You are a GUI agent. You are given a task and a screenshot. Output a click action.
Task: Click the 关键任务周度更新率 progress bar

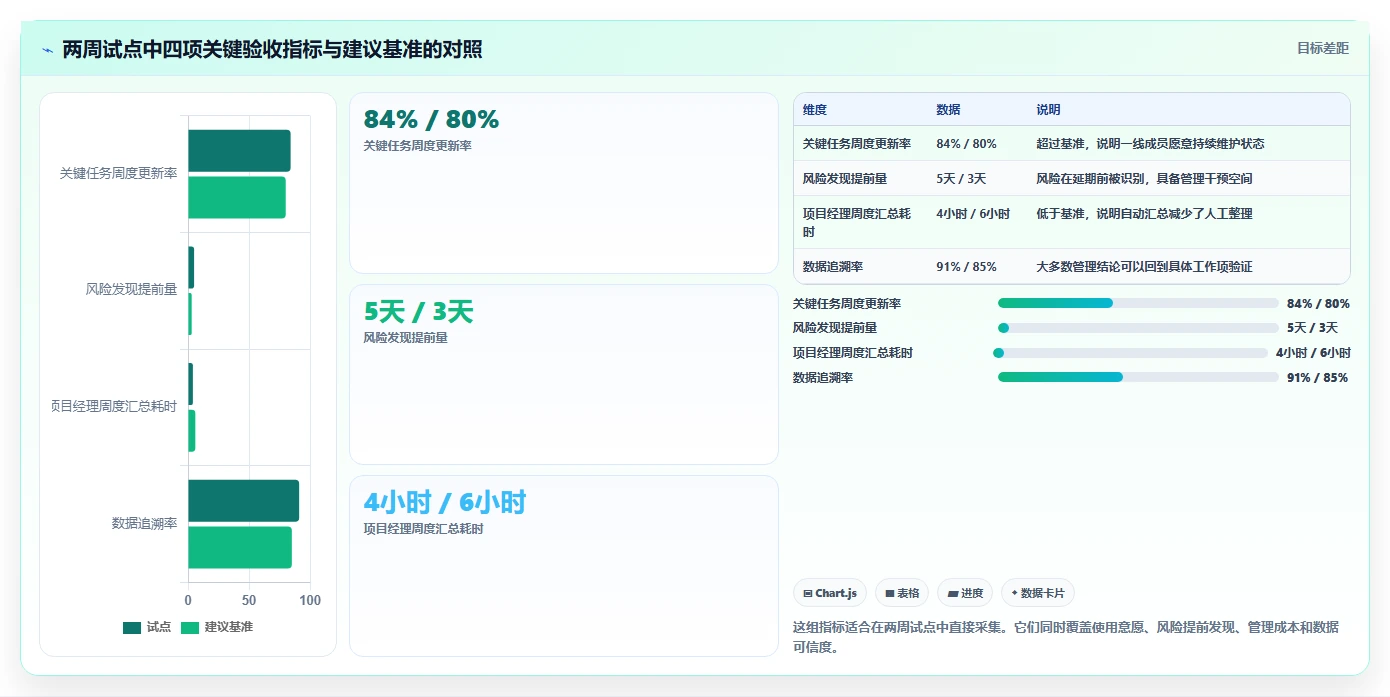1138,303
